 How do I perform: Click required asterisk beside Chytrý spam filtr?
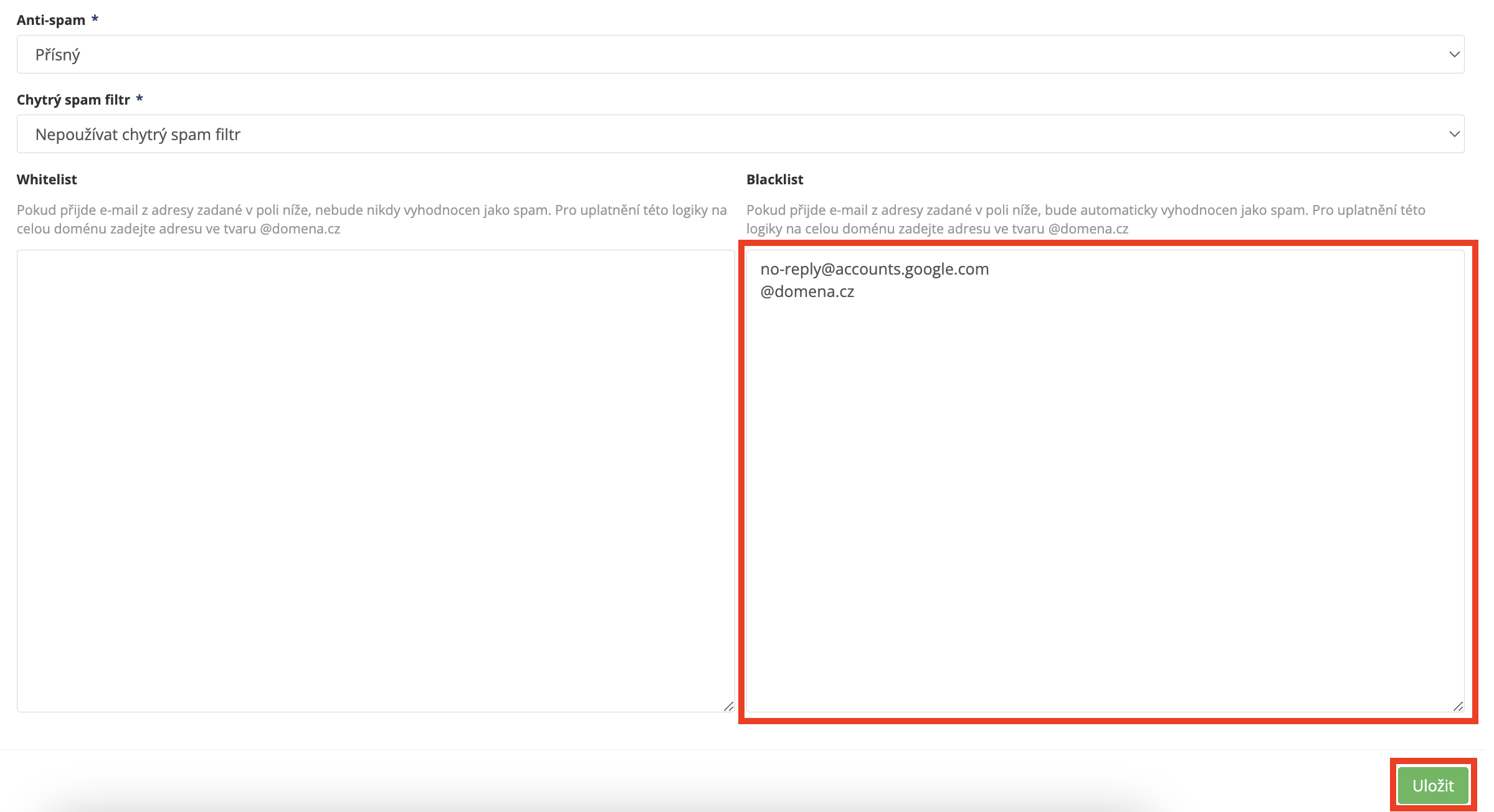tap(140, 98)
